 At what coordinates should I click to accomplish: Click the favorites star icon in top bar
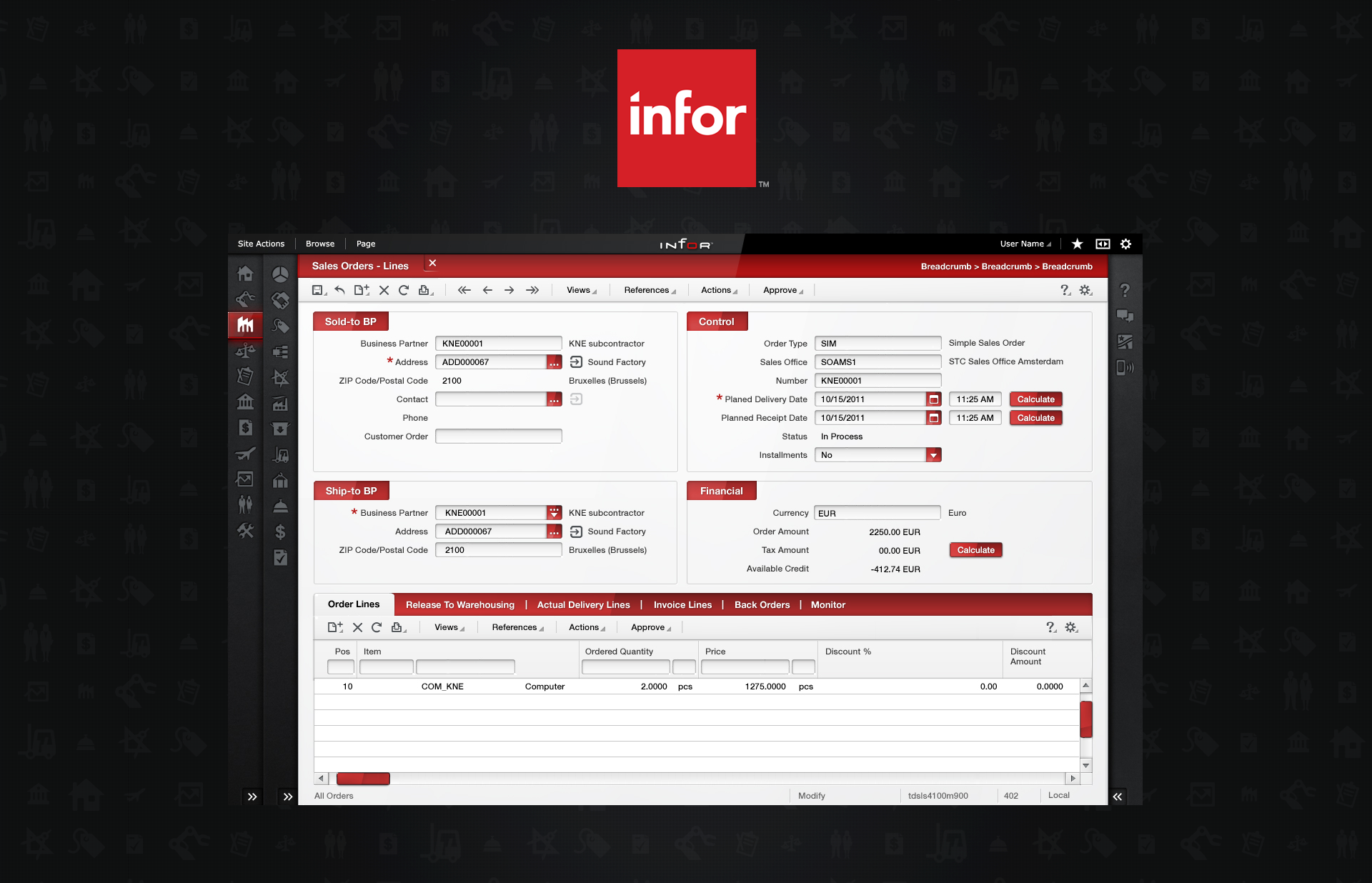click(1077, 244)
